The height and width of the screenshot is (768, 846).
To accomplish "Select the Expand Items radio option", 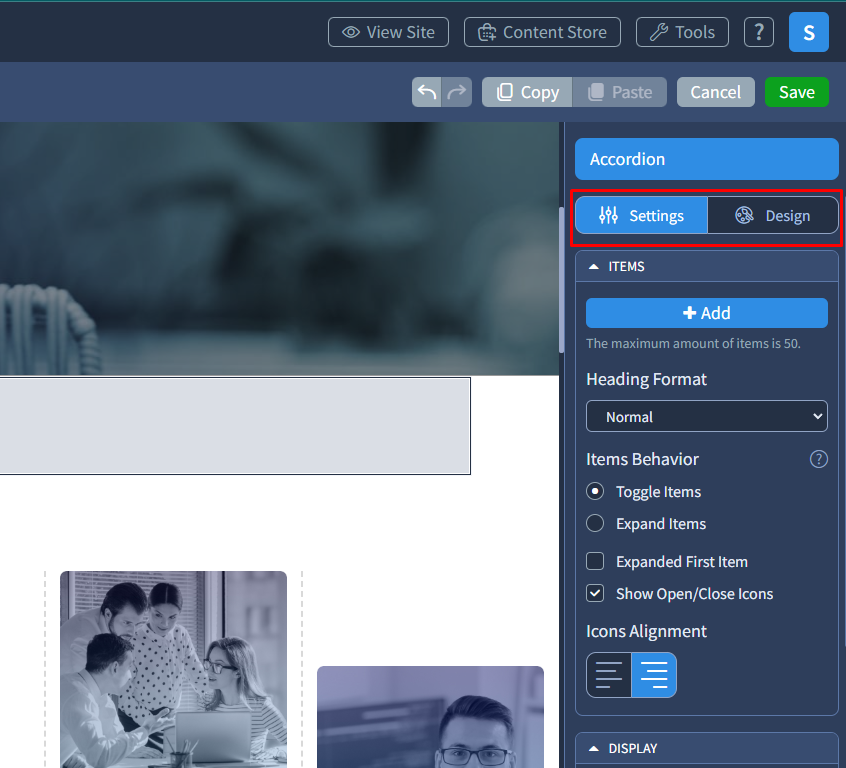I will tap(595, 524).
